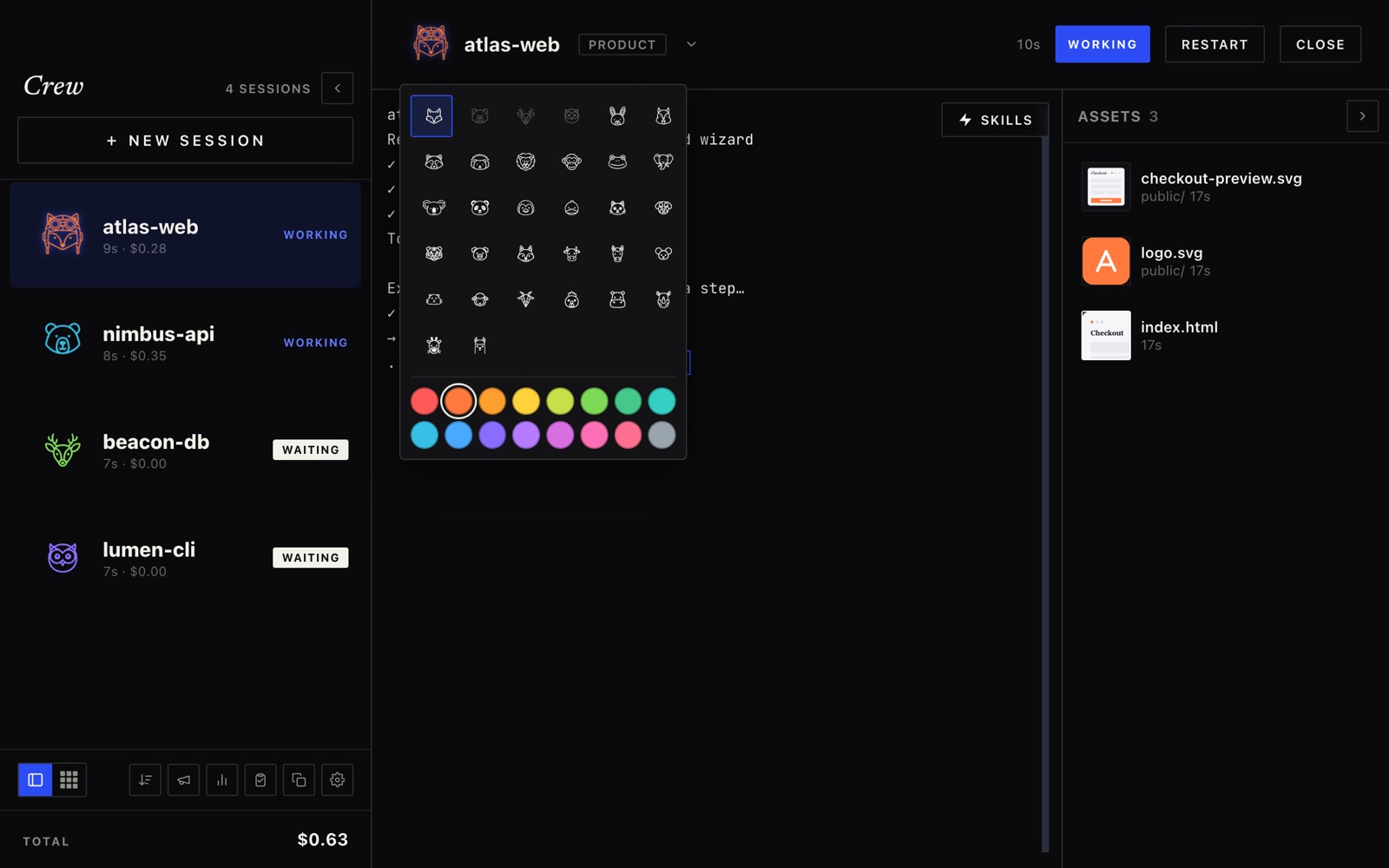Viewport: 1389px width, 868px height.
Task: Choose the yellow color swatch
Action: click(x=526, y=401)
